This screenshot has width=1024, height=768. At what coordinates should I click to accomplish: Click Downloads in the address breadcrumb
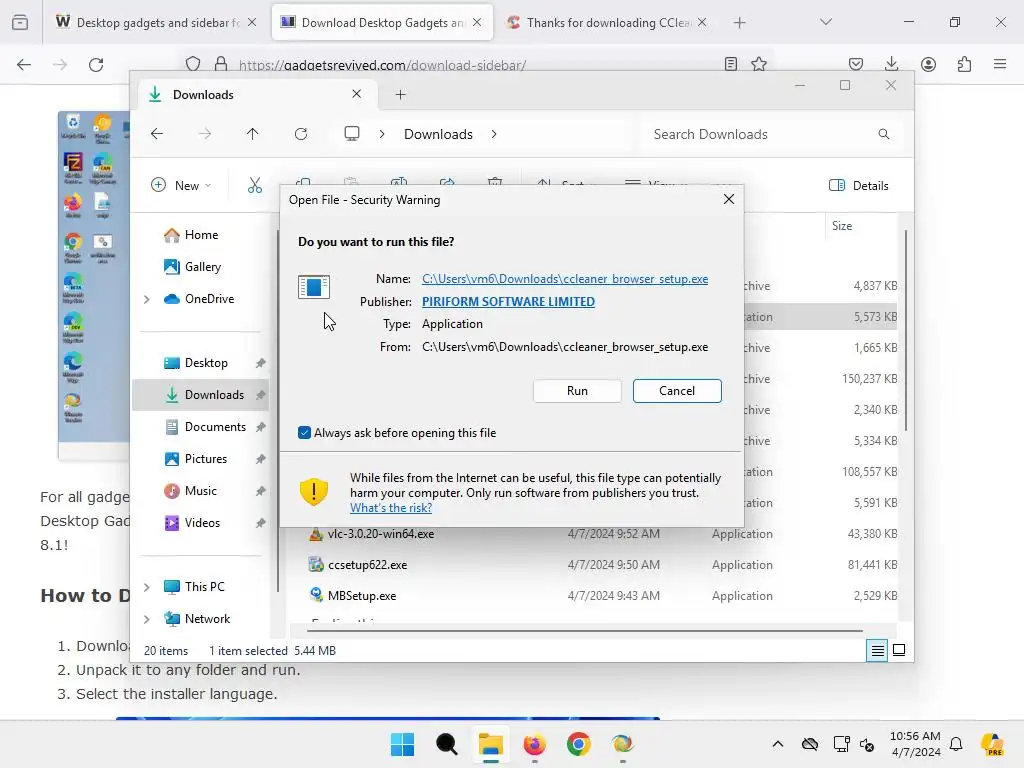[438, 134]
